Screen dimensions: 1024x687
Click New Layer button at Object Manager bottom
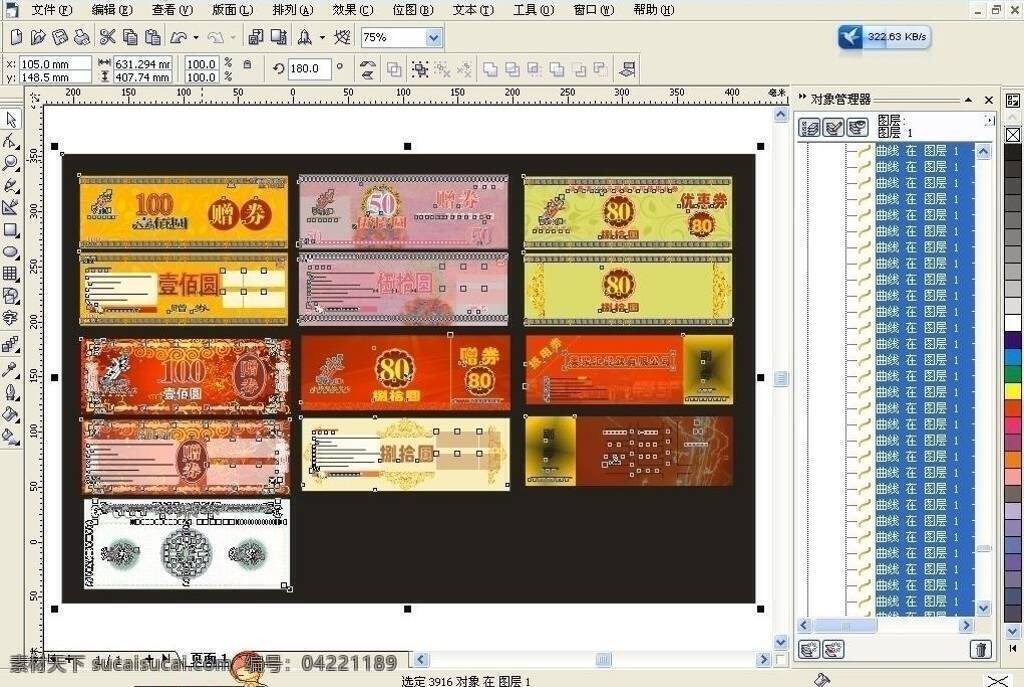[809, 649]
